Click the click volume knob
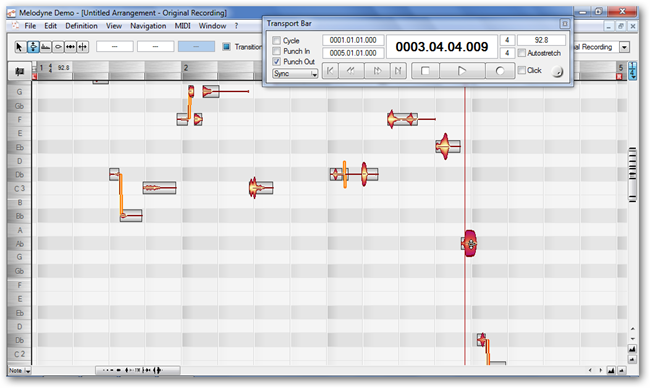The height and width of the screenshot is (388, 650). point(558,72)
